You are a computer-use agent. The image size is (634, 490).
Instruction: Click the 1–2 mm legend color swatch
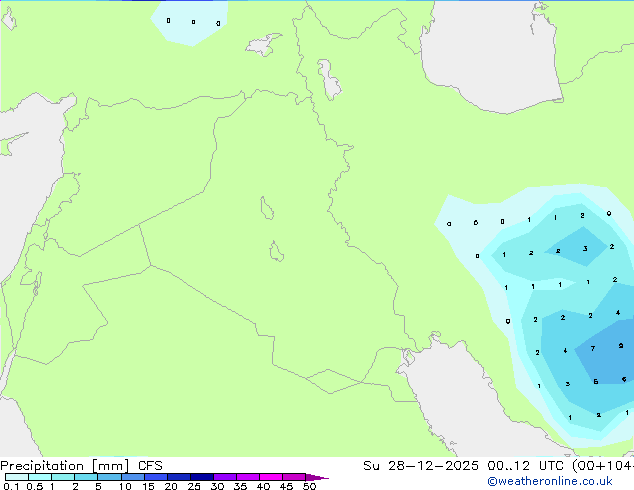63,477
